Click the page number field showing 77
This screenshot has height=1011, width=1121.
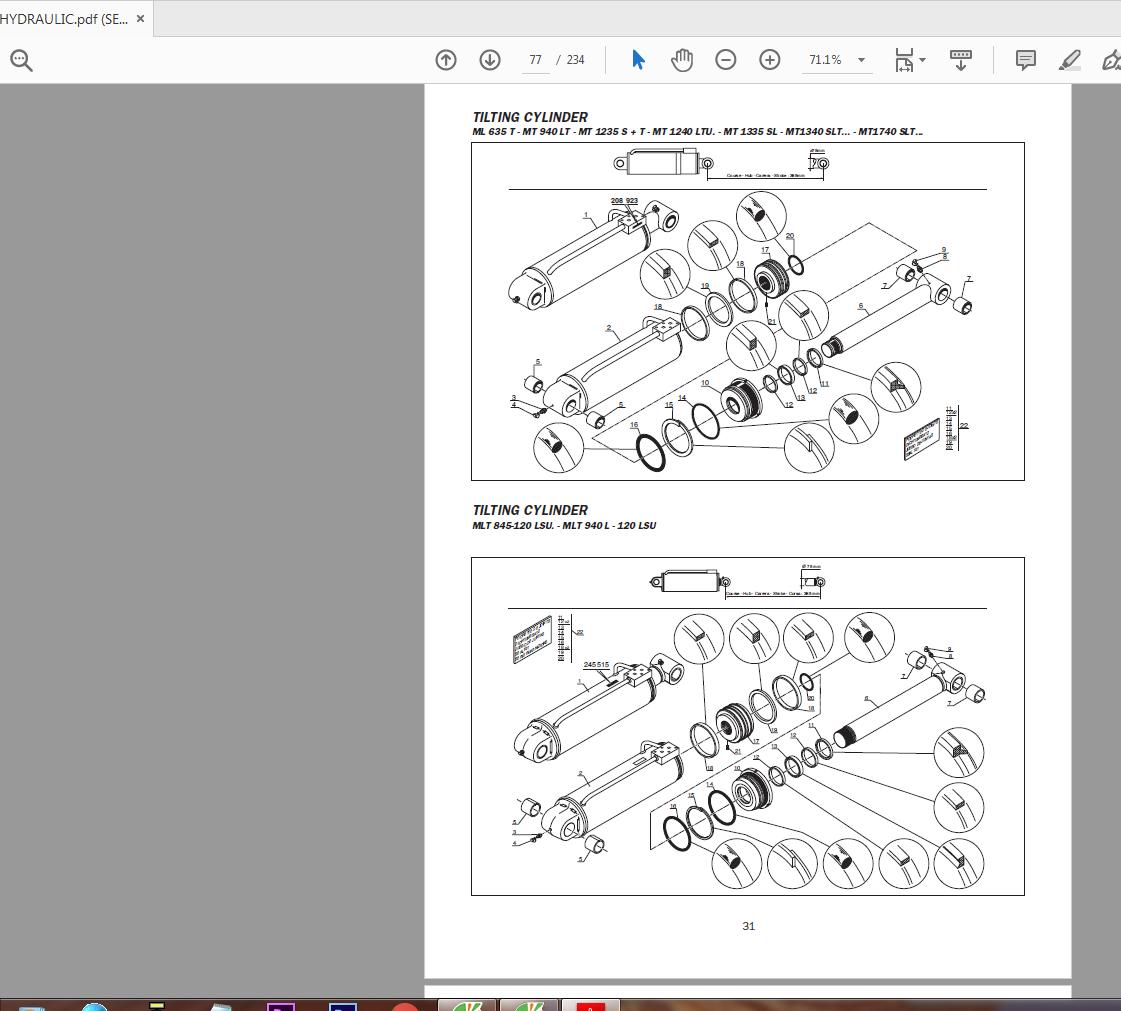click(535, 60)
